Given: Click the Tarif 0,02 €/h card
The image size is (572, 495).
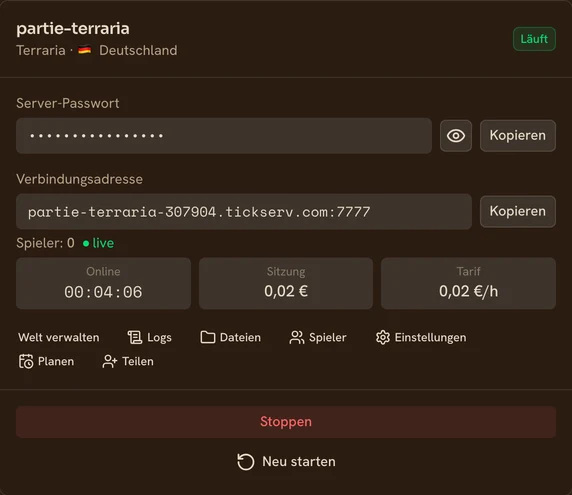Looking at the screenshot, I should coord(468,283).
